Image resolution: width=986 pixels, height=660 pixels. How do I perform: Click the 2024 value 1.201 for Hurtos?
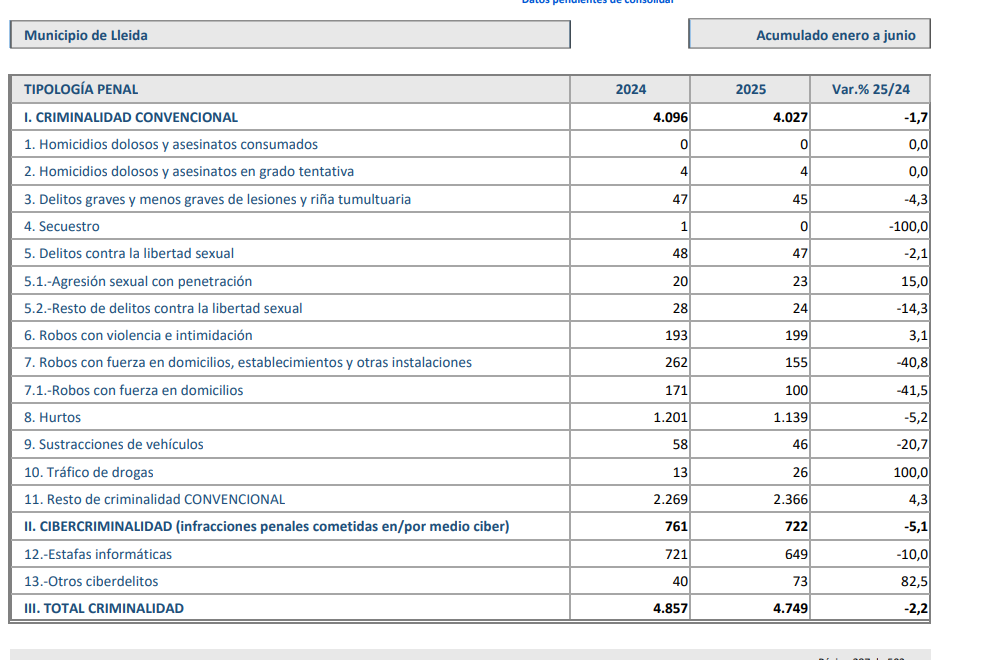click(670, 417)
